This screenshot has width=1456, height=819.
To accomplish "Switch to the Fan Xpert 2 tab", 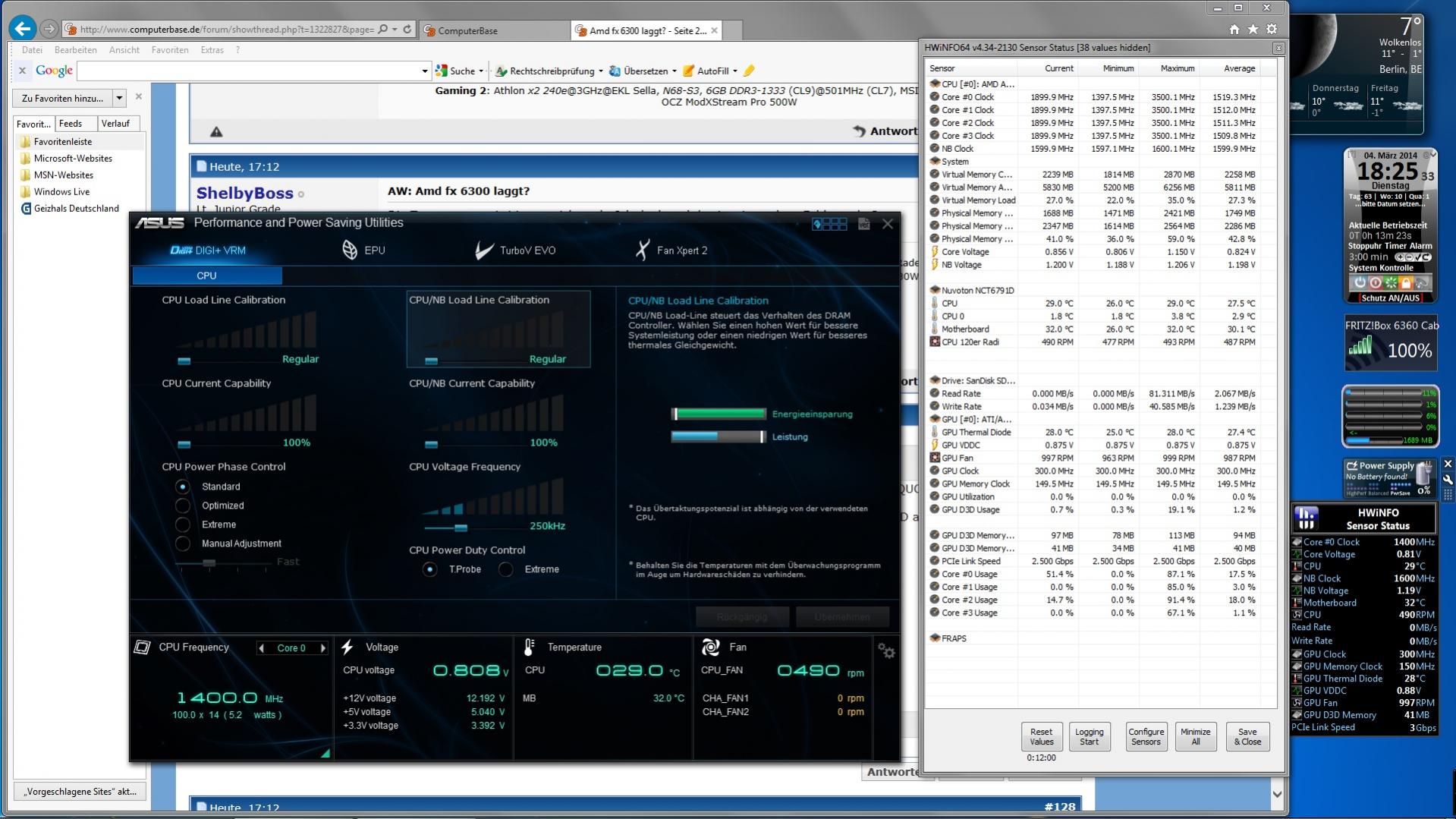I will pyautogui.click(x=671, y=250).
